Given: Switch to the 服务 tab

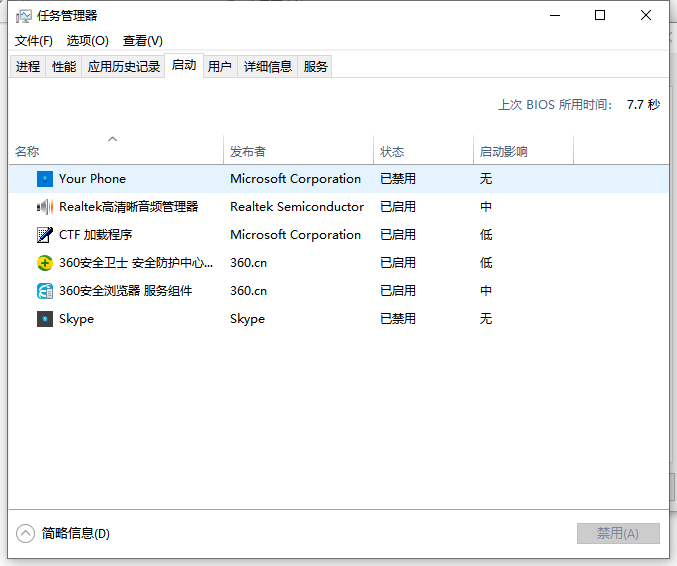Looking at the screenshot, I should pyautogui.click(x=315, y=66).
